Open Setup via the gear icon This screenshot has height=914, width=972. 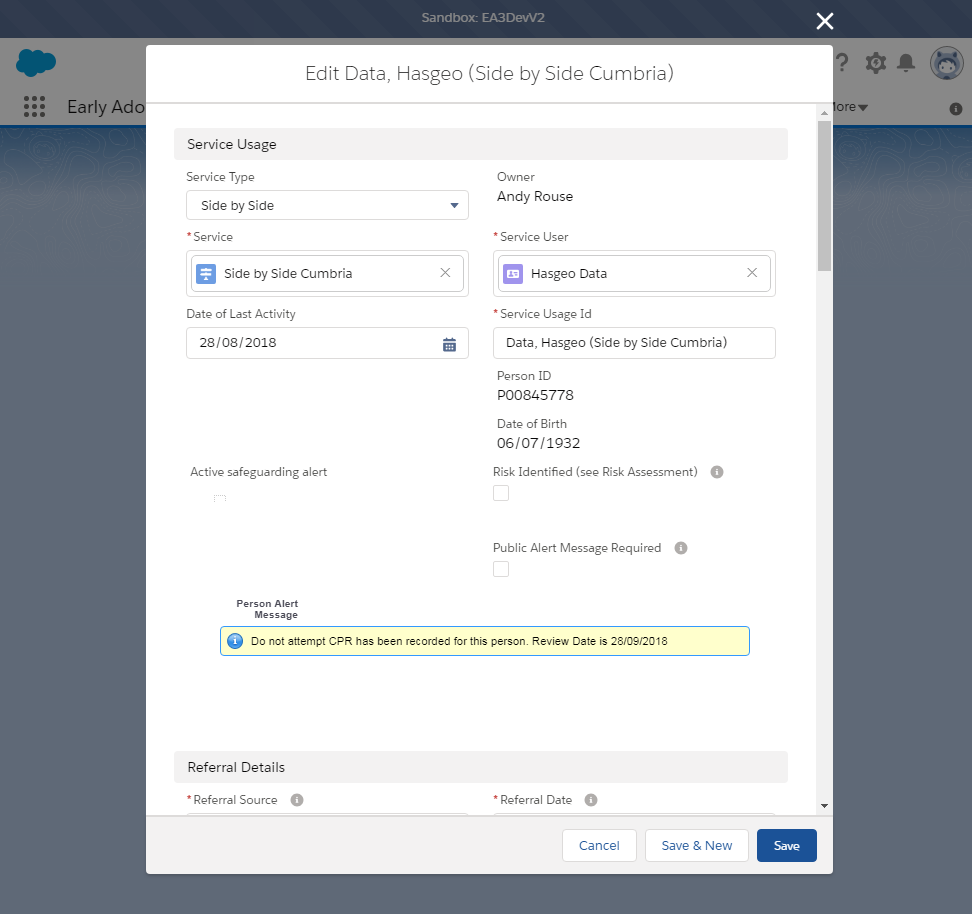(875, 62)
